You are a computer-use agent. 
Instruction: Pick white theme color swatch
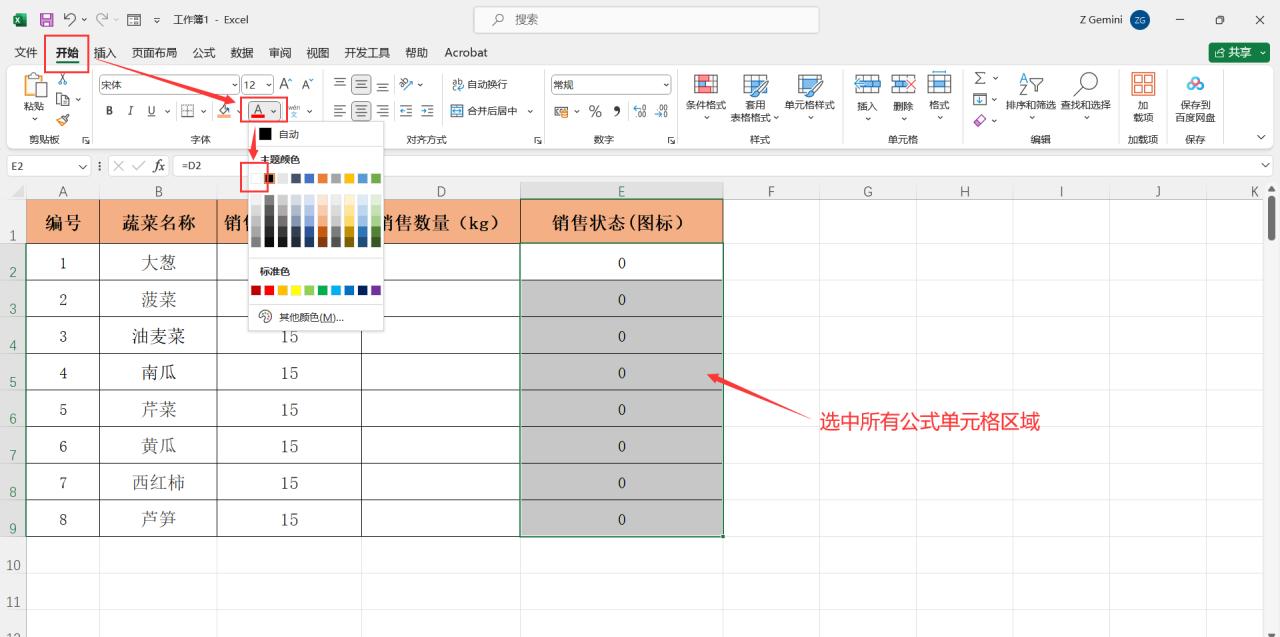(x=256, y=178)
